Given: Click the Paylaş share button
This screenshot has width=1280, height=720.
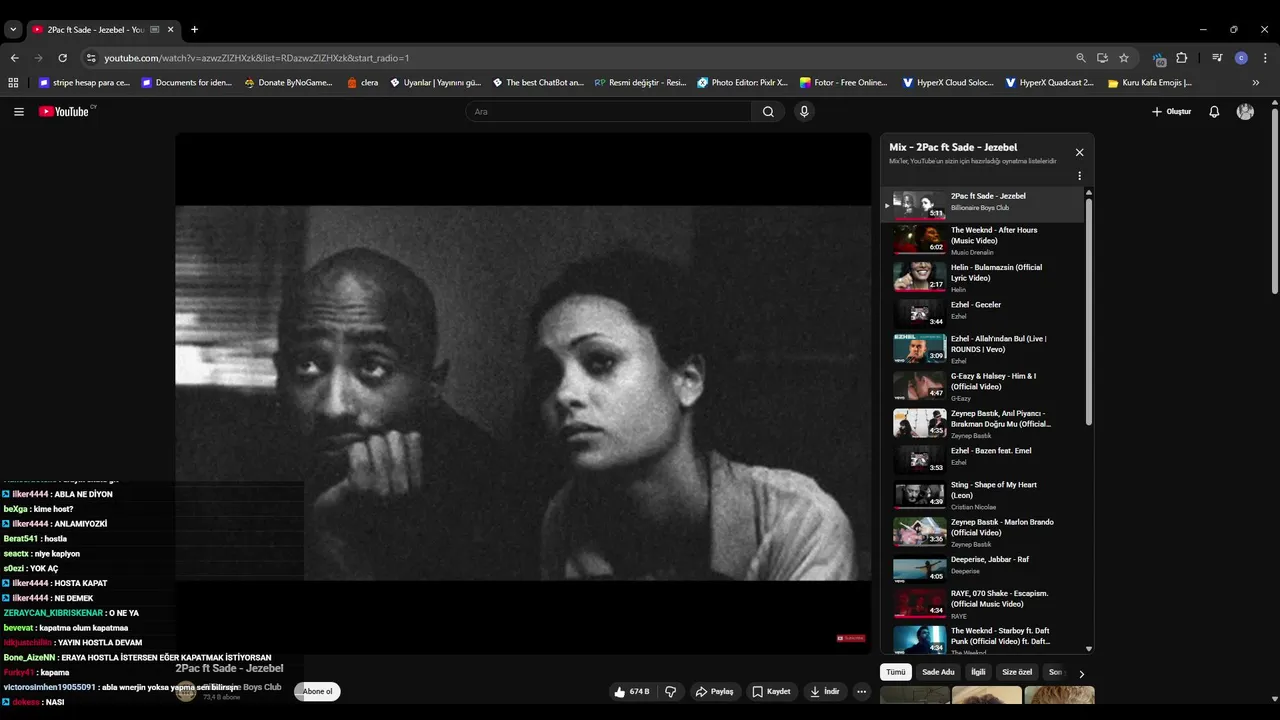Looking at the screenshot, I should (715, 691).
